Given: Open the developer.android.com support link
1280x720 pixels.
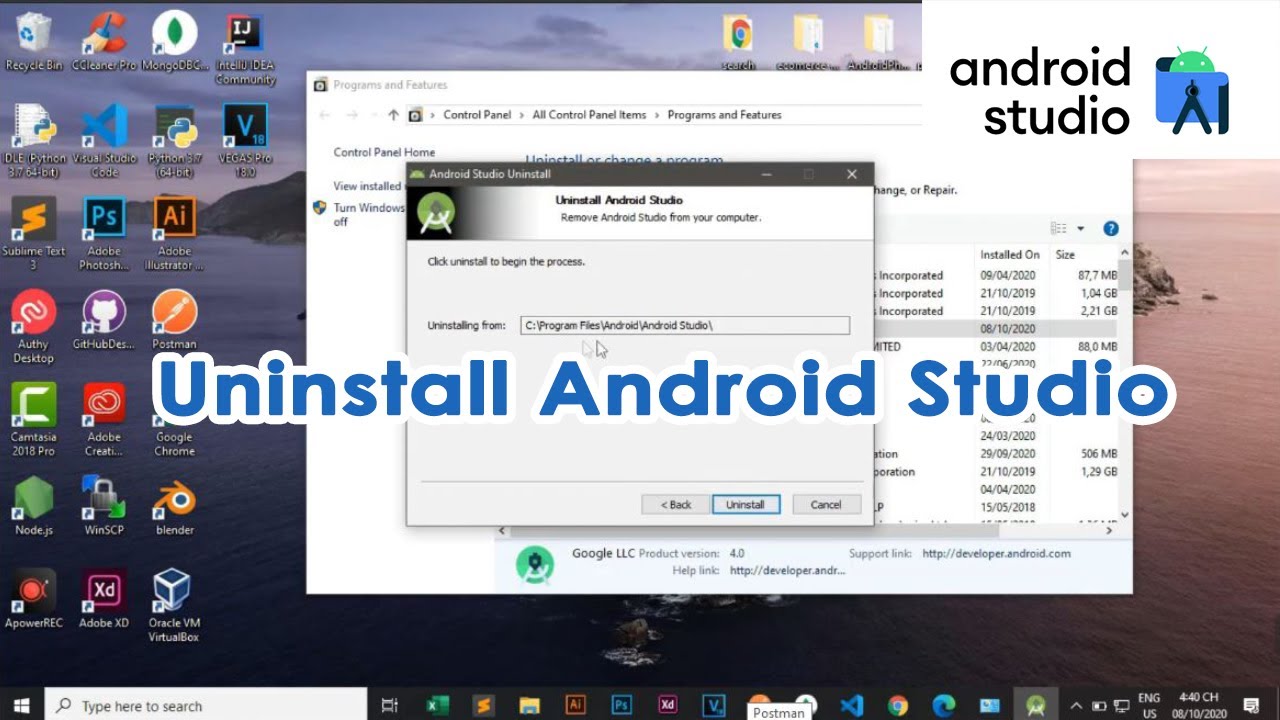Looking at the screenshot, I should (996, 553).
